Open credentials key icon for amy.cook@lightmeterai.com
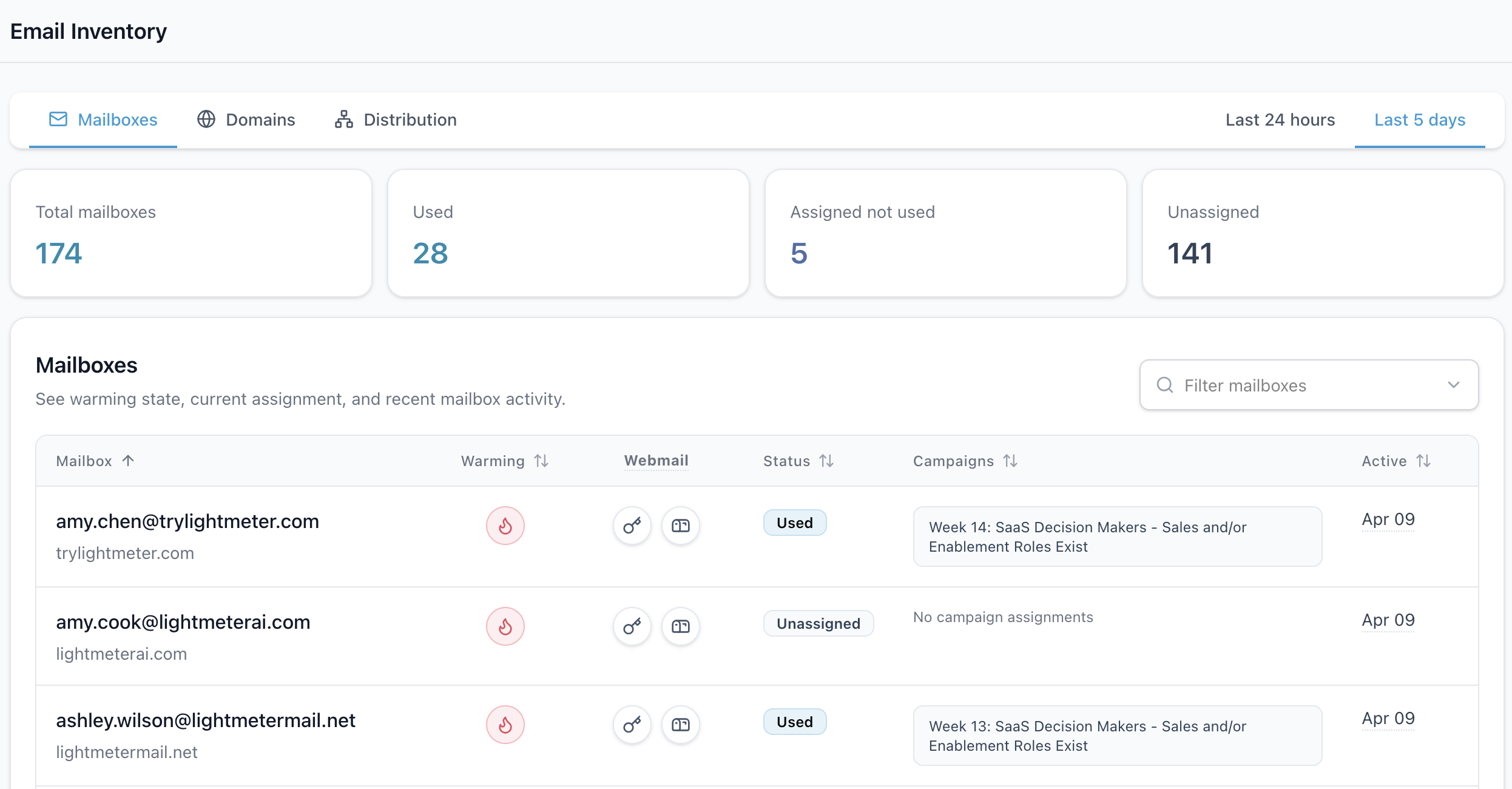Screen dimensions: 1512x789 (x=632, y=626)
